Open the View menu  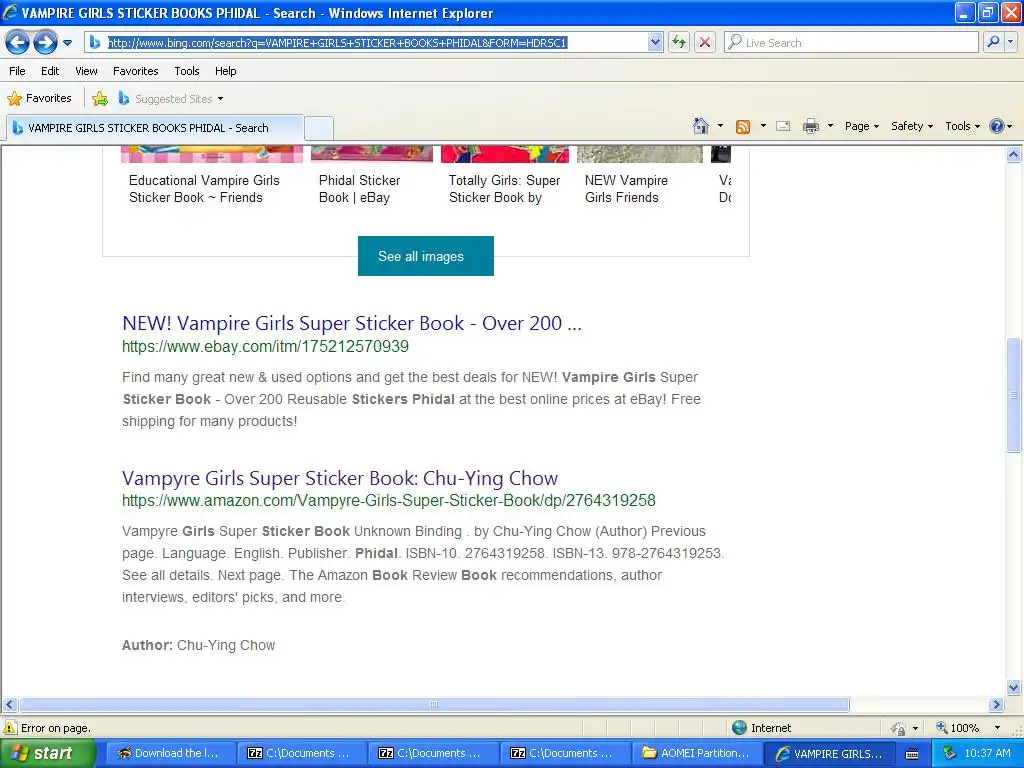tap(86, 71)
